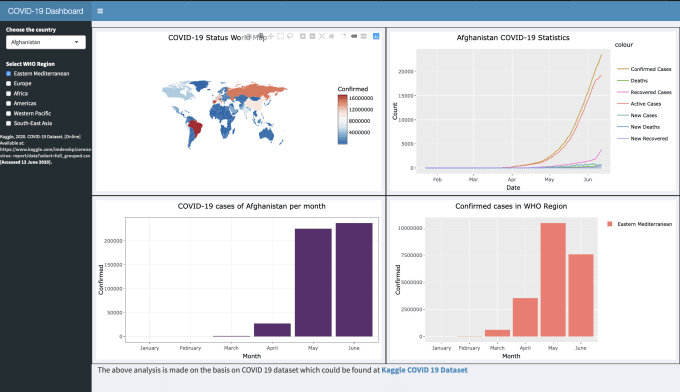The width and height of the screenshot is (680, 392).
Task: Click the Kaggle dataset citation text in the sidebar
Action: coord(46,149)
